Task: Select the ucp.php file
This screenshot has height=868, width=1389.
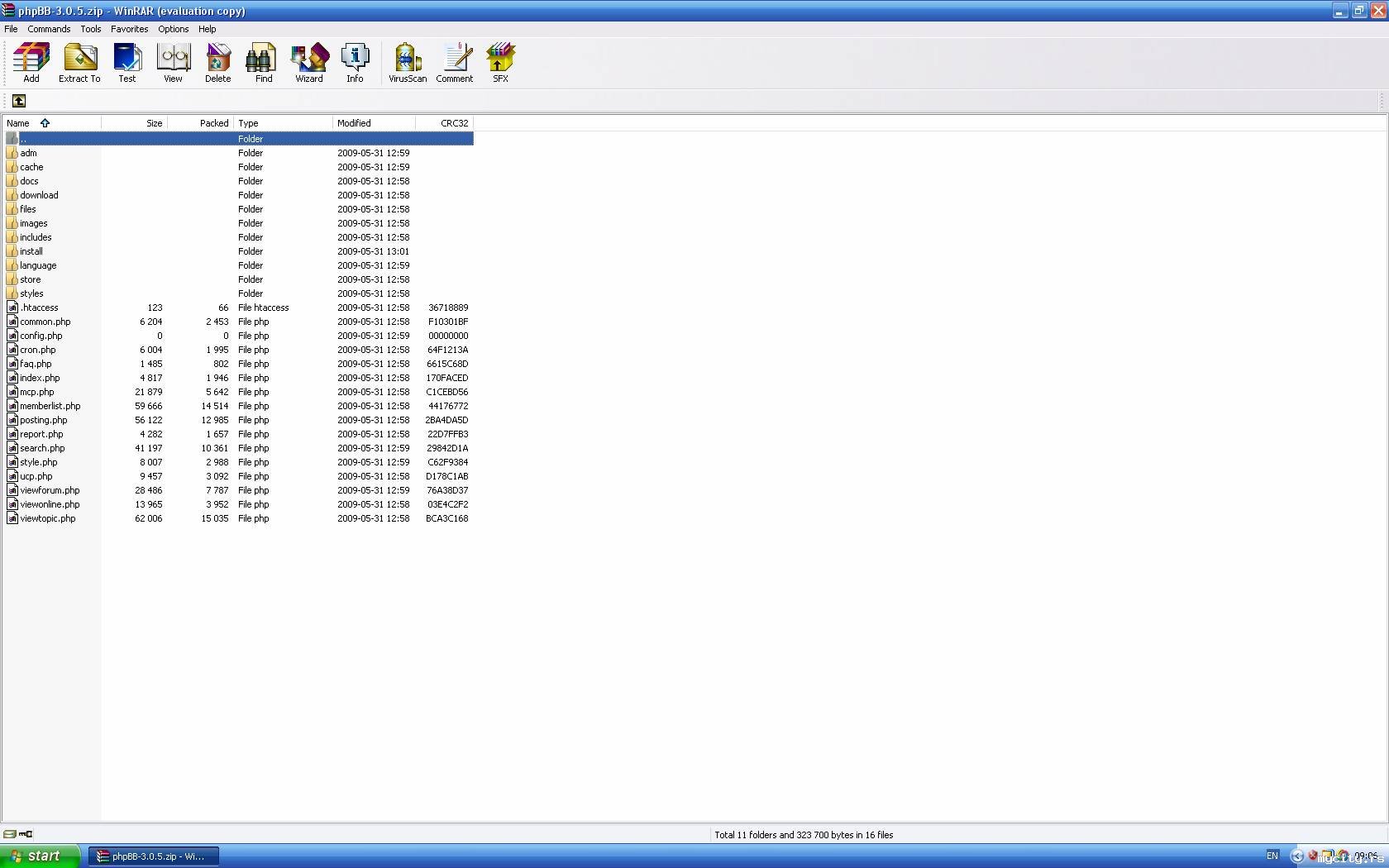Action: (36, 476)
